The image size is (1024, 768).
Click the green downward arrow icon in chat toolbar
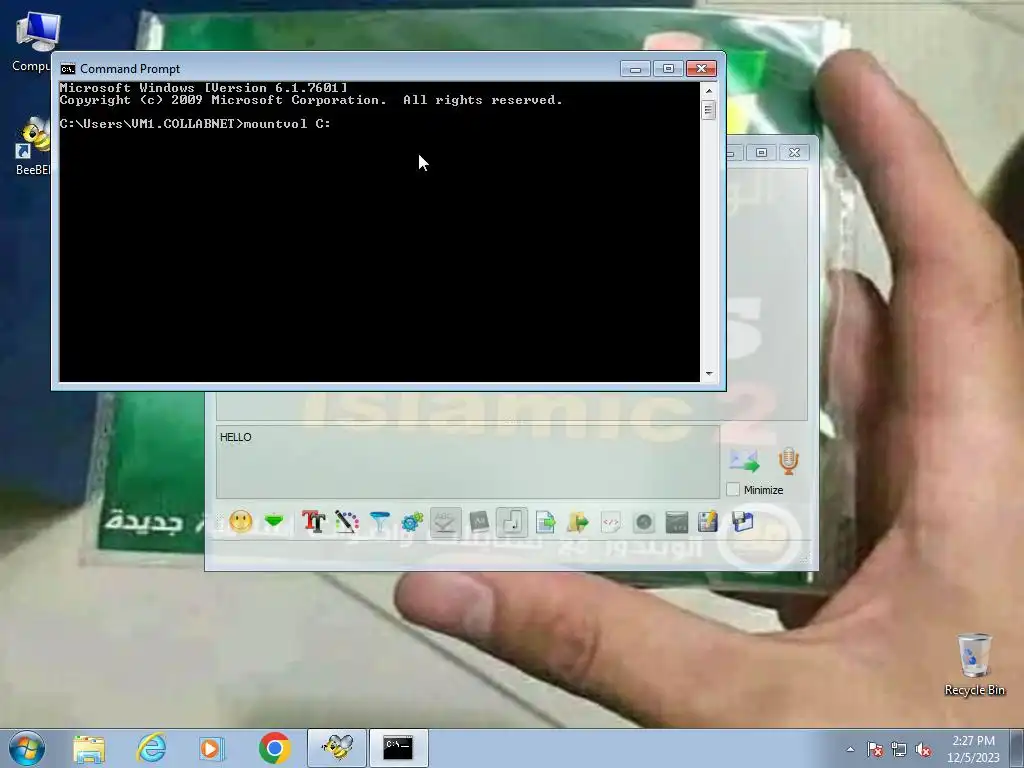pyautogui.click(x=274, y=521)
